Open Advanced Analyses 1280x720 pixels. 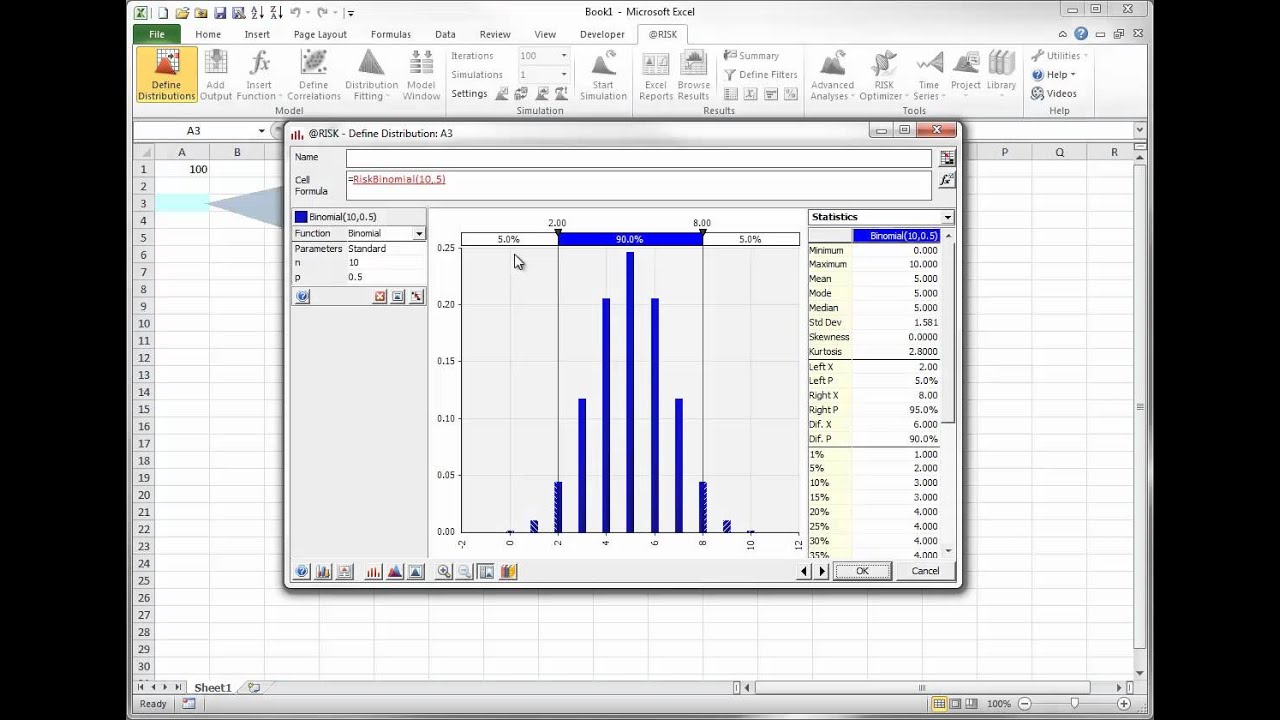(x=832, y=76)
